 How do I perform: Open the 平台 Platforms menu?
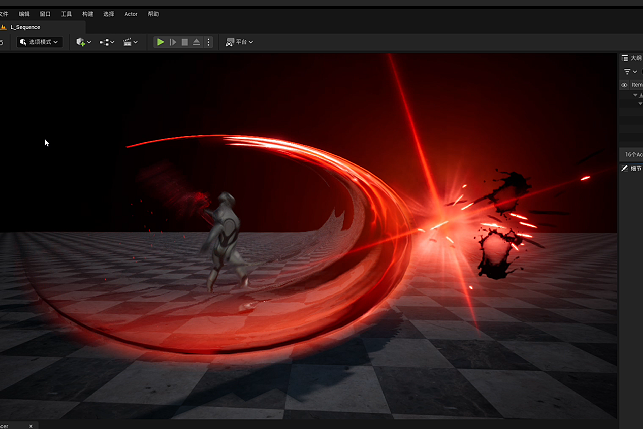239,42
